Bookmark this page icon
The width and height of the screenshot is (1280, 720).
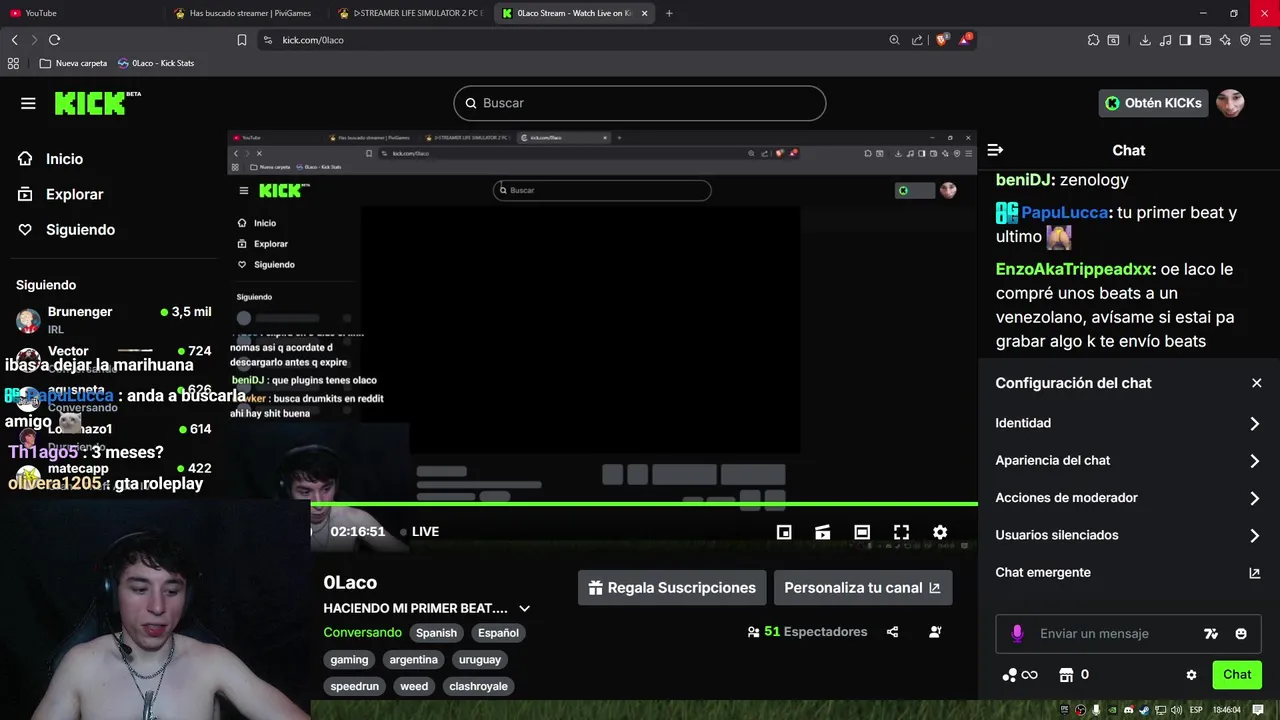[x=242, y=40]
